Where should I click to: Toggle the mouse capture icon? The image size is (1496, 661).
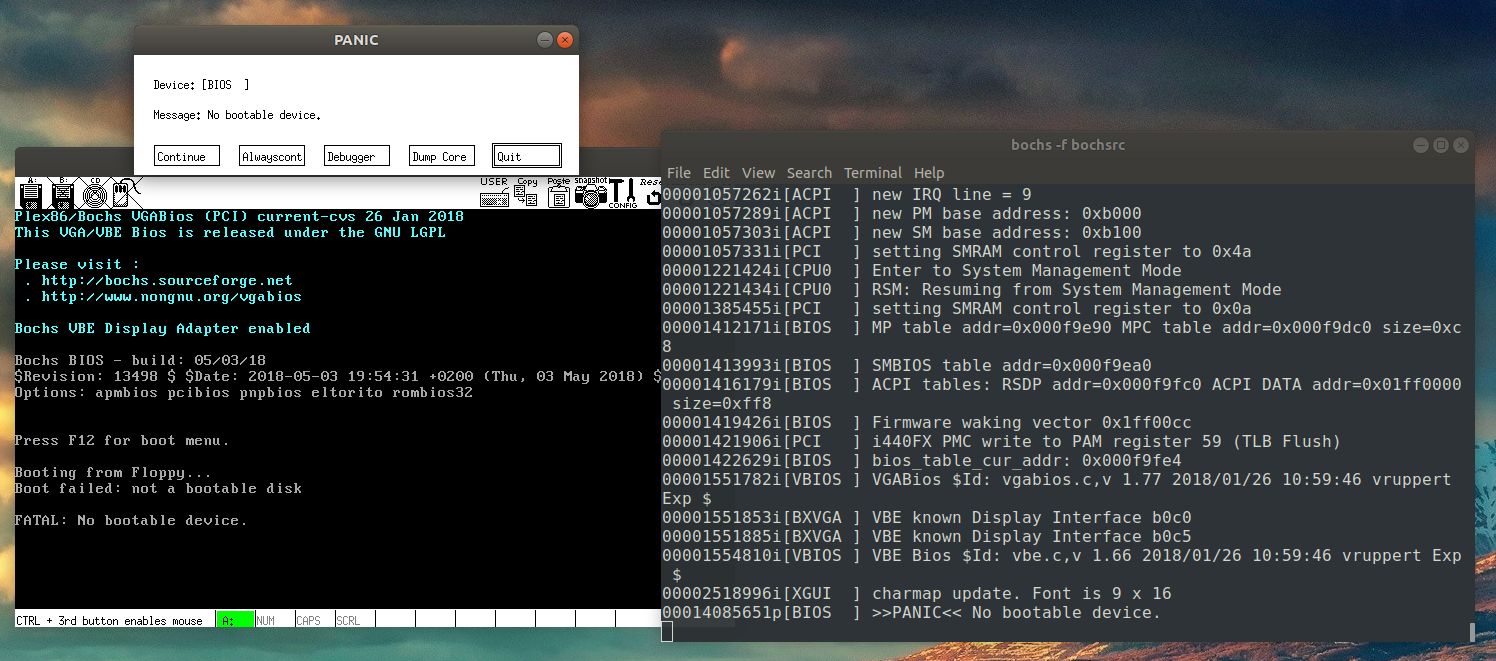128,191
